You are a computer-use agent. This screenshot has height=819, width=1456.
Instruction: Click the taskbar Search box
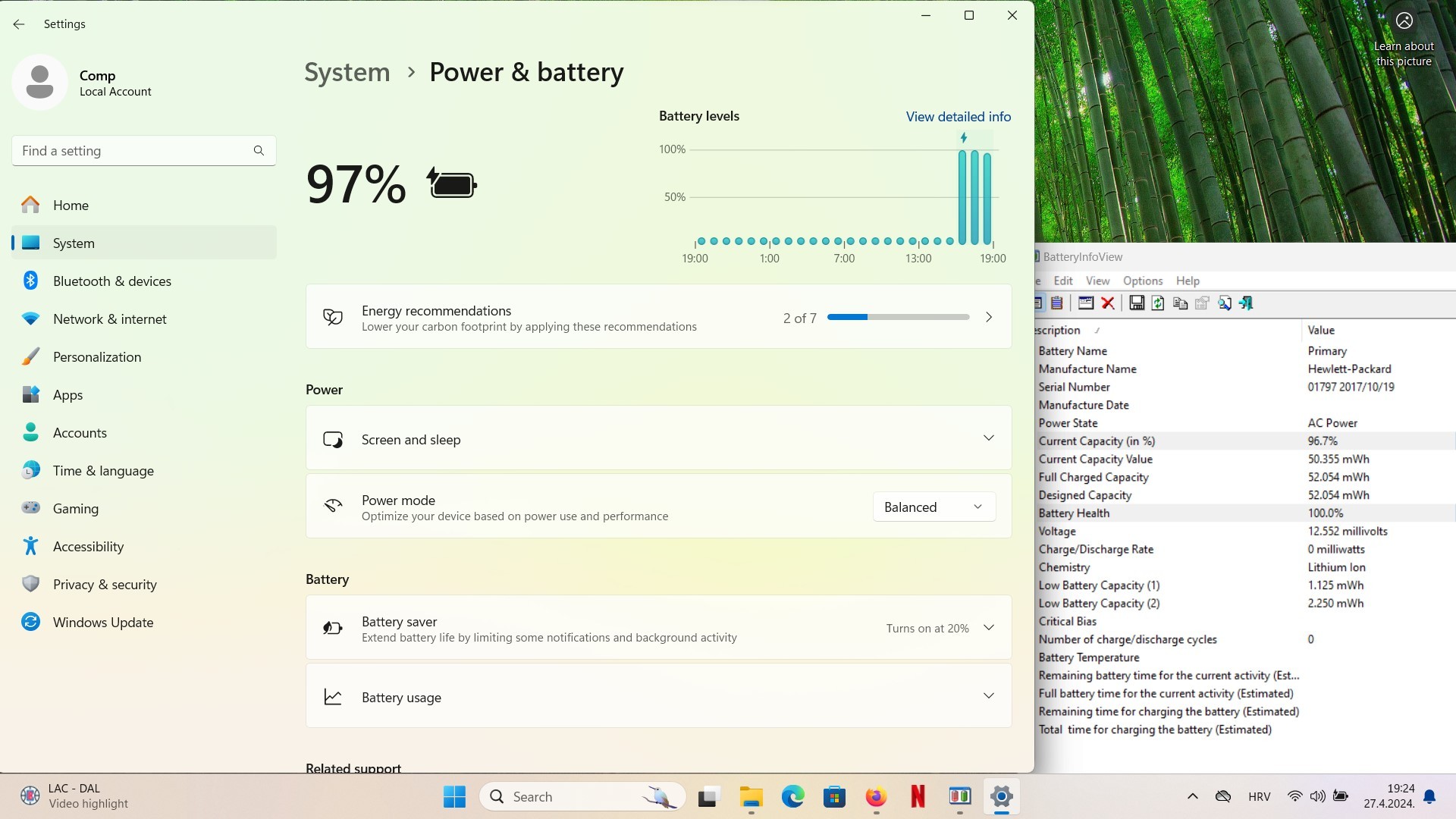(x=582, y=796)
